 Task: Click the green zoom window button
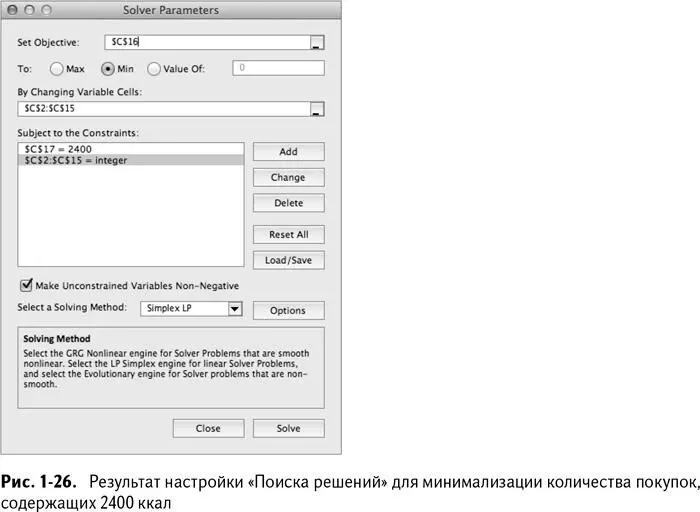point(46,10)
